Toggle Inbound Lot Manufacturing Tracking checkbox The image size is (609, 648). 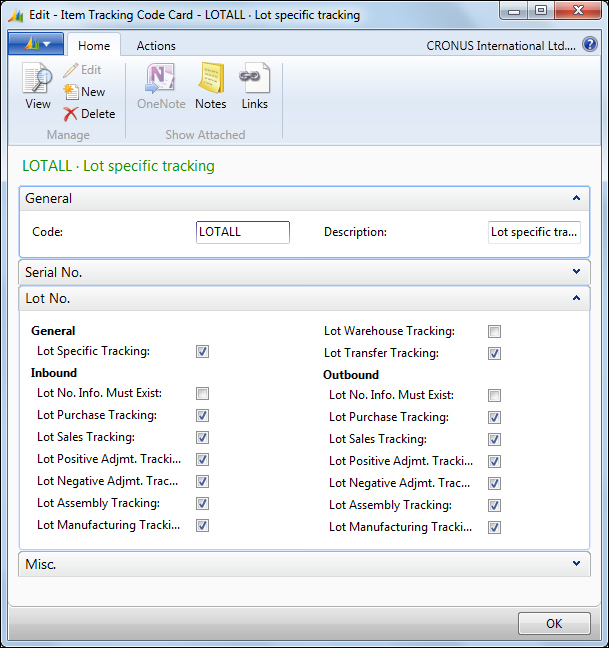point(202,526)
